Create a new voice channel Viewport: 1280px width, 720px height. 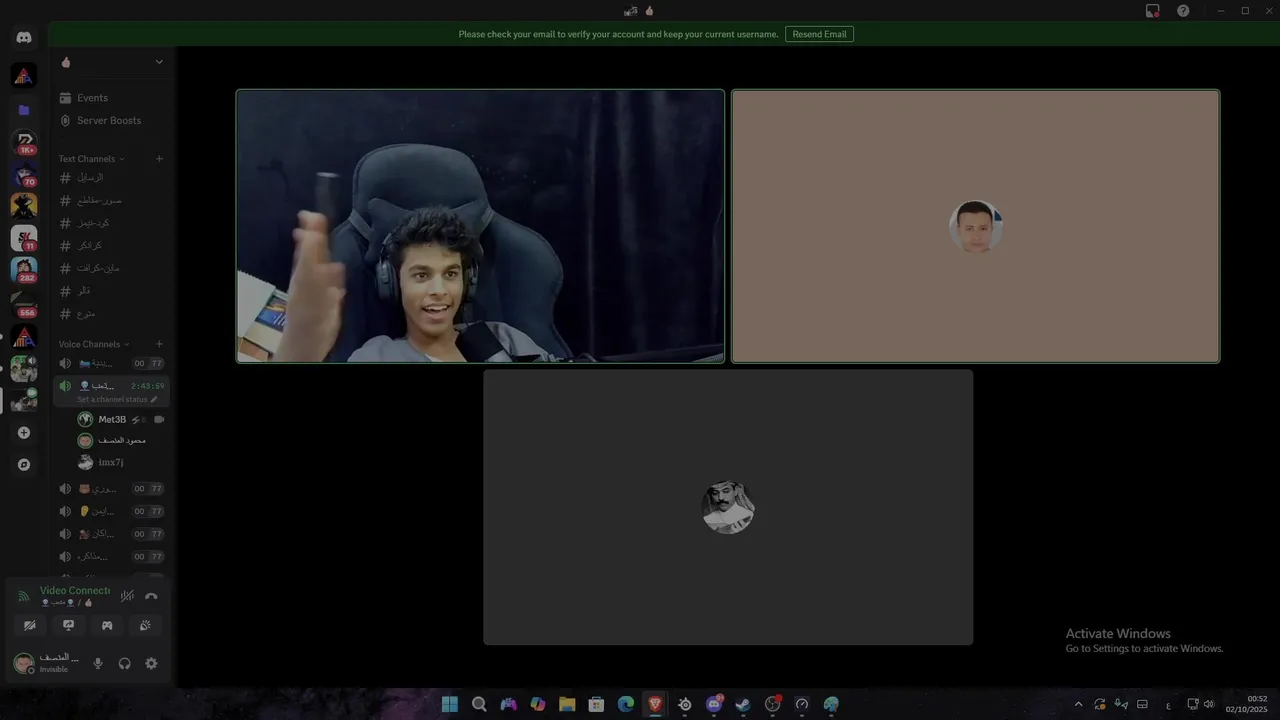pos(159,344)
